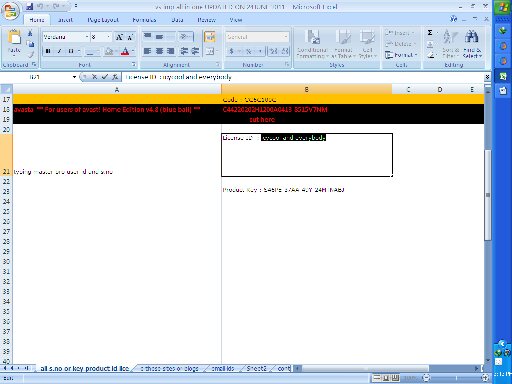The width and height of the screenshot is (512, 384).
Task: Open the number format General dropdown
Action: 286,37
